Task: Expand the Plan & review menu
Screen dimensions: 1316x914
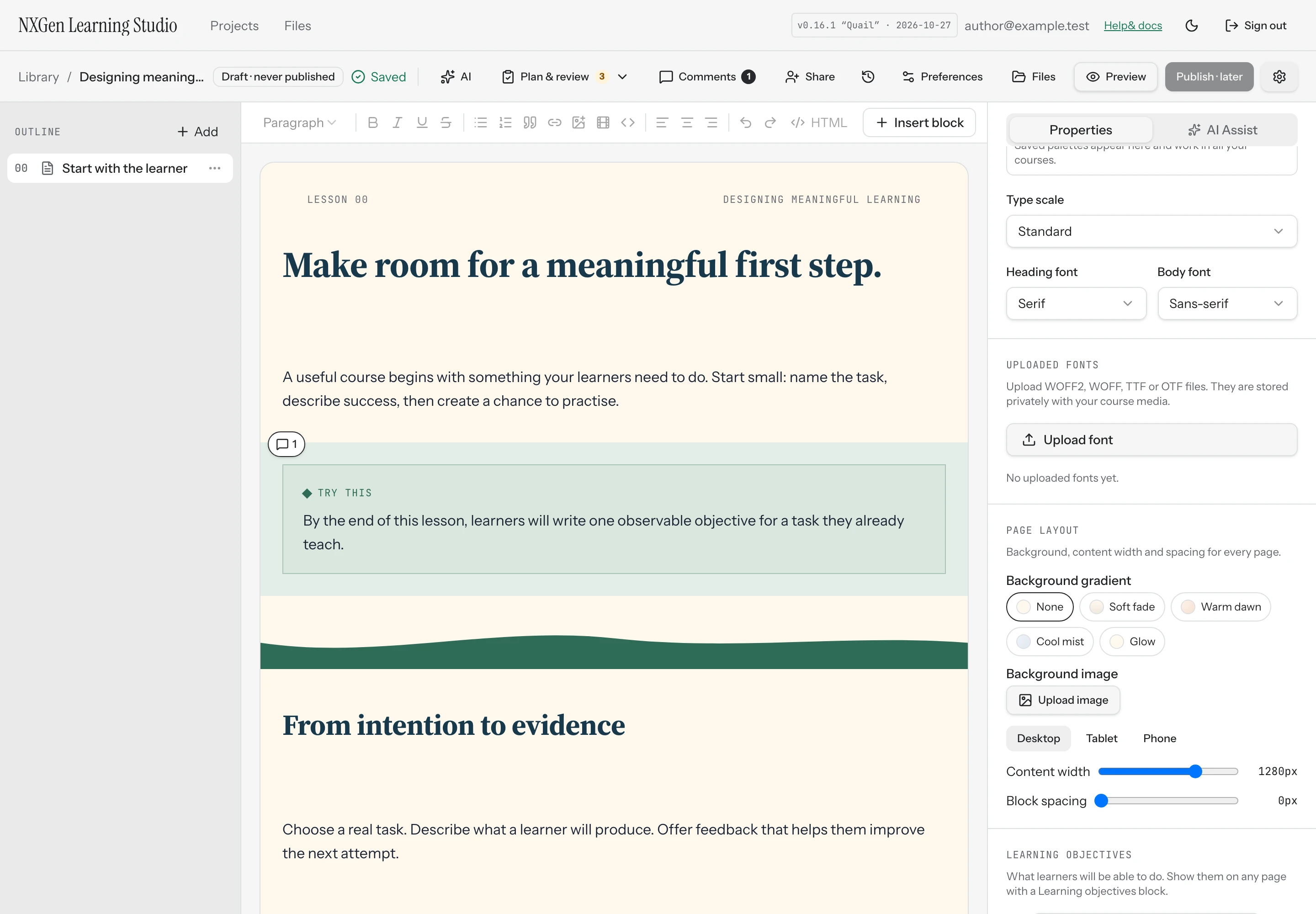Action: (565, 77)
